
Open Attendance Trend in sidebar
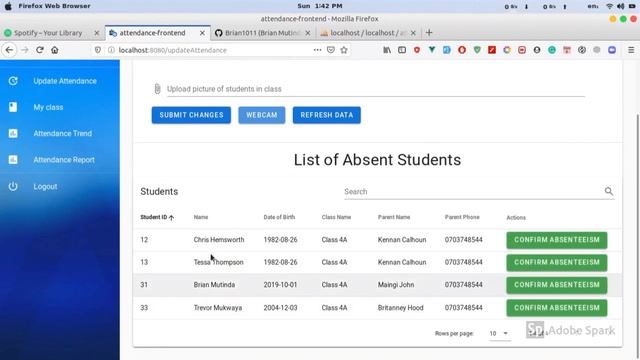pos(62,133)
